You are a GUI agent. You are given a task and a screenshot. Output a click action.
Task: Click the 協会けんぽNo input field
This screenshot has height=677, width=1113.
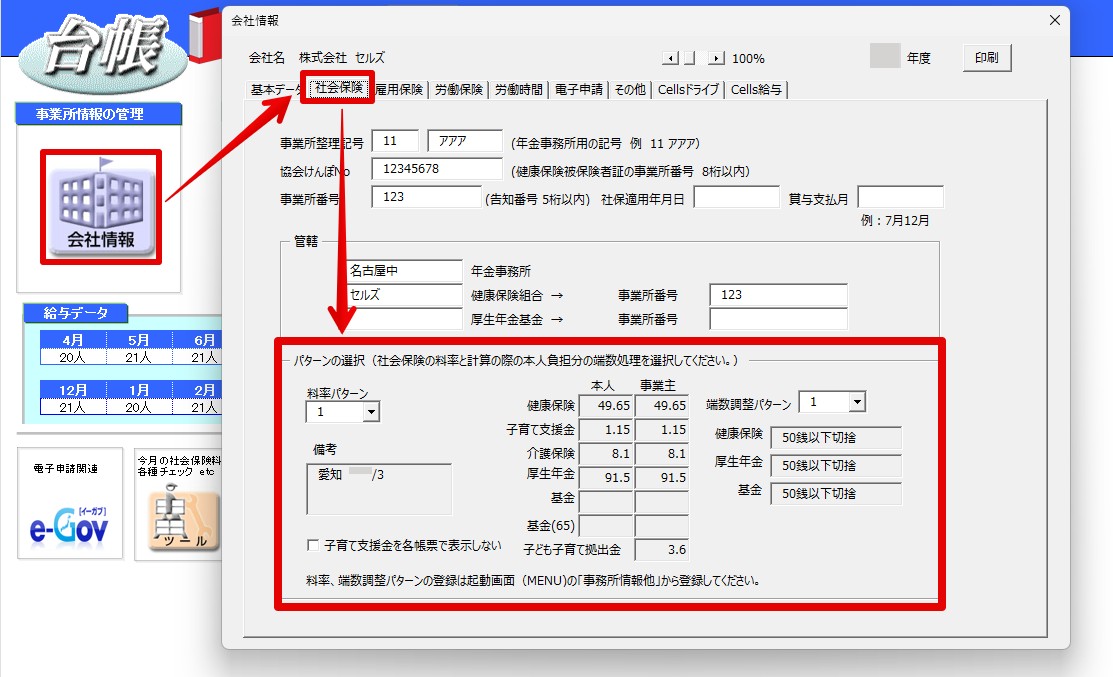(x=437, y=169)
